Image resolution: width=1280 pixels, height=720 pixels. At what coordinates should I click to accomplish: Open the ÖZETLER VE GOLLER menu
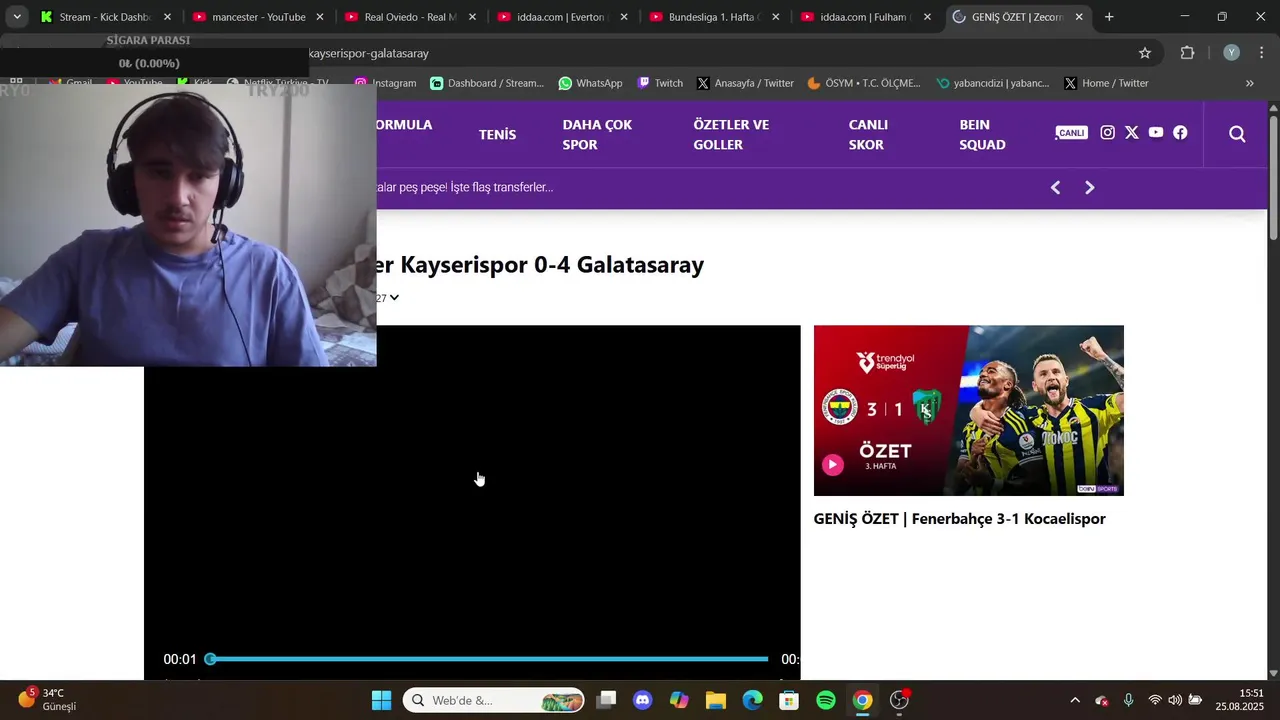tap(731, 134)
